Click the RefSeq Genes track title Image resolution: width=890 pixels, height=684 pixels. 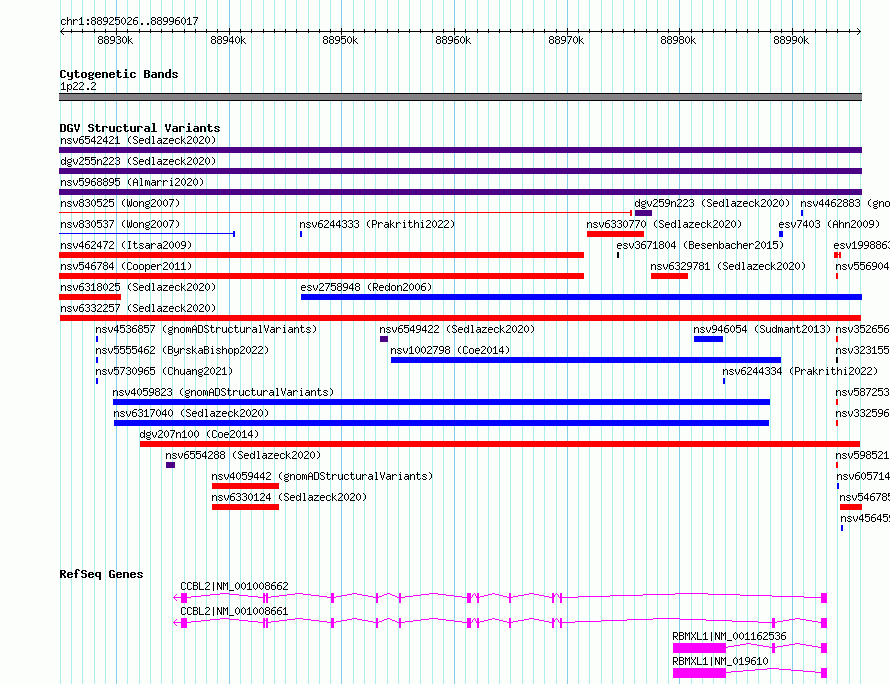[x=102, y=574]
